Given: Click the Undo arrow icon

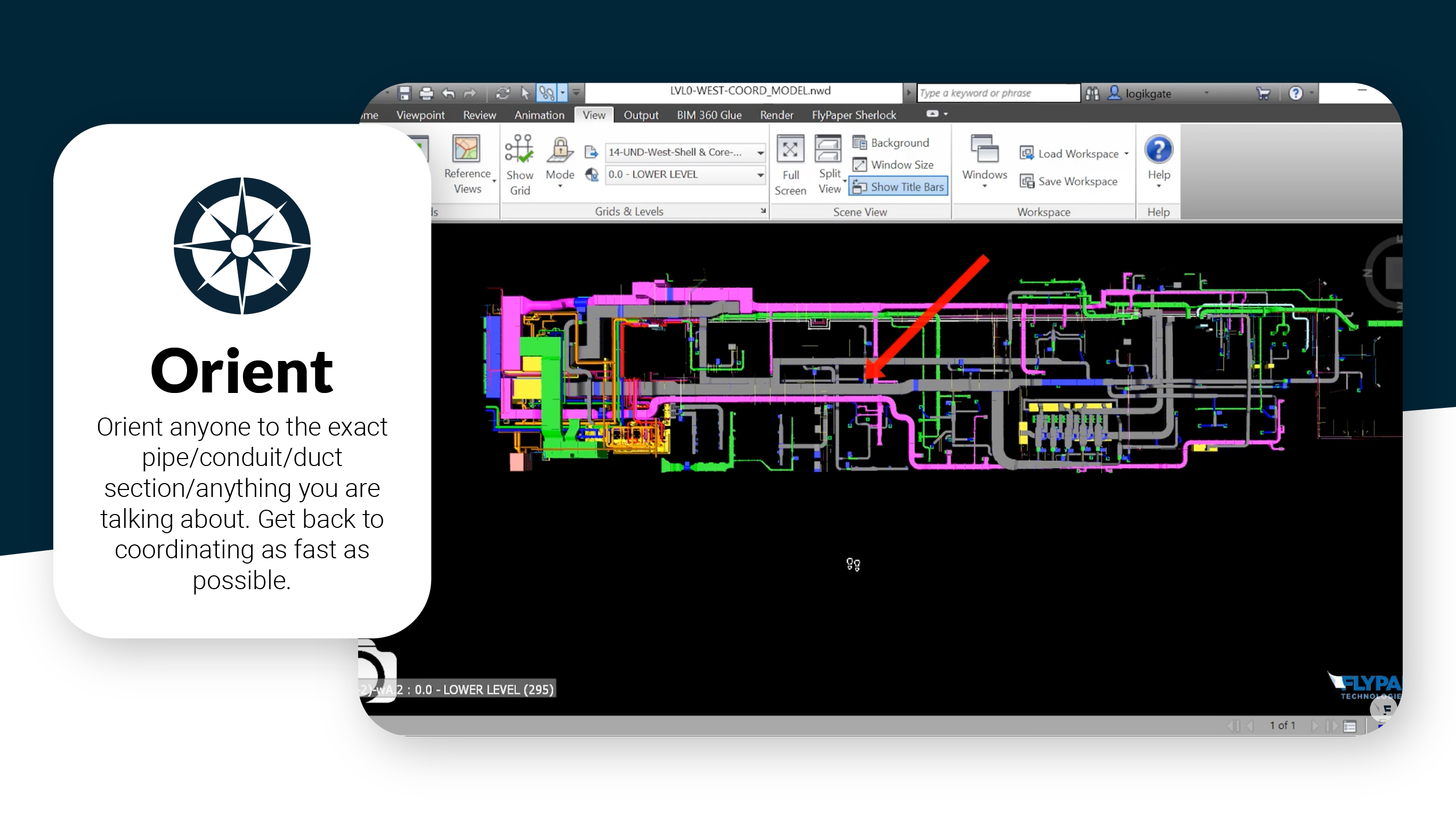Looking at the screenshot, I should [448, 93].
